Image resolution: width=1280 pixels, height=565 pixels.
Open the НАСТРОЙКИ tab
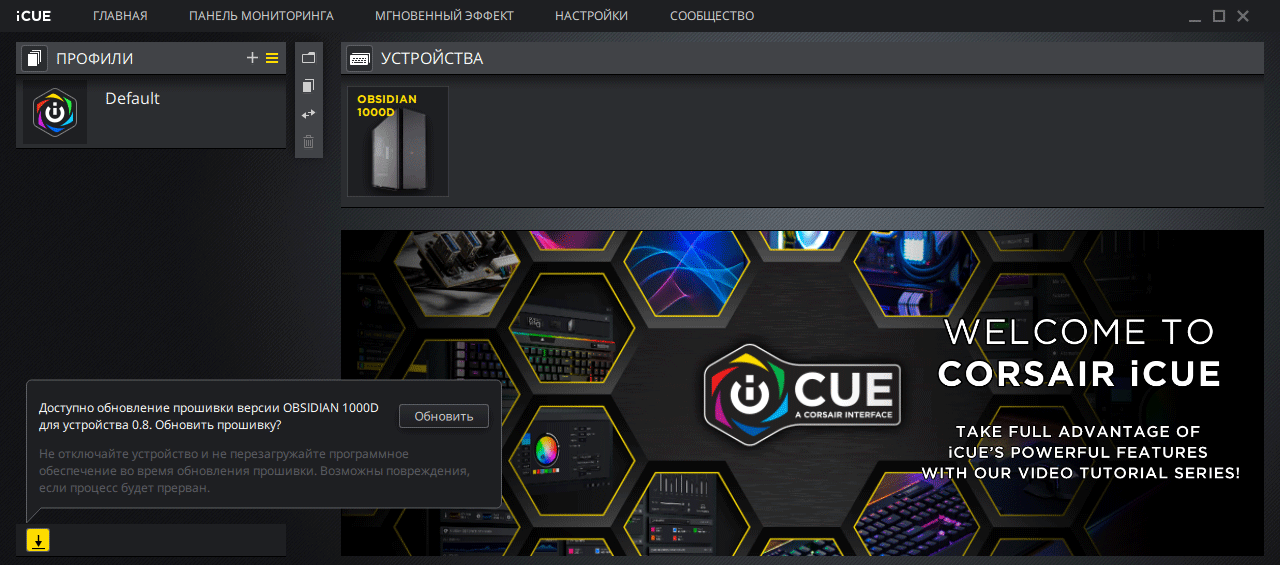(592, 16)
